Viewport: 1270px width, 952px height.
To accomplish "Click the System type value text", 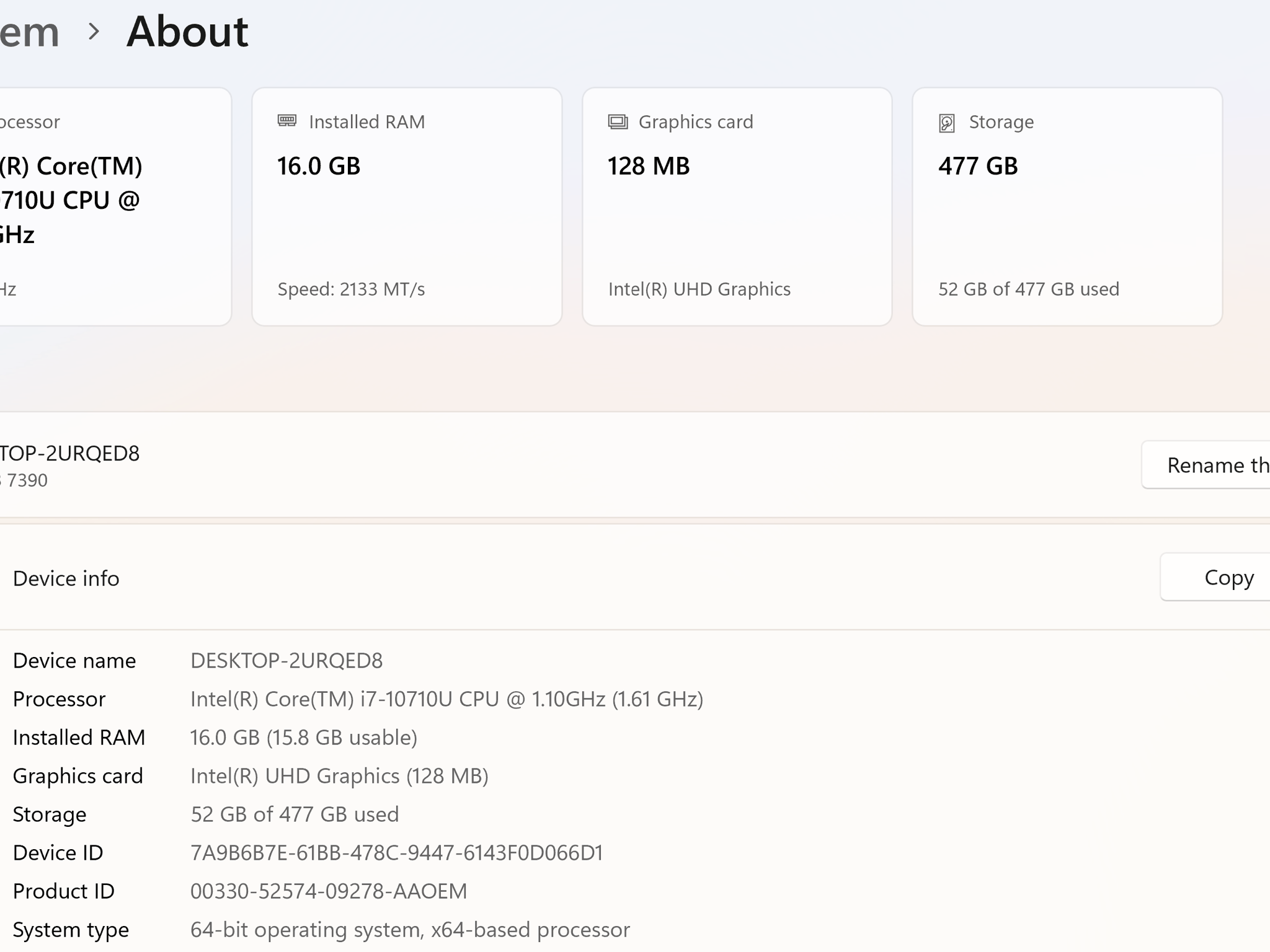I will pos(410,930).
